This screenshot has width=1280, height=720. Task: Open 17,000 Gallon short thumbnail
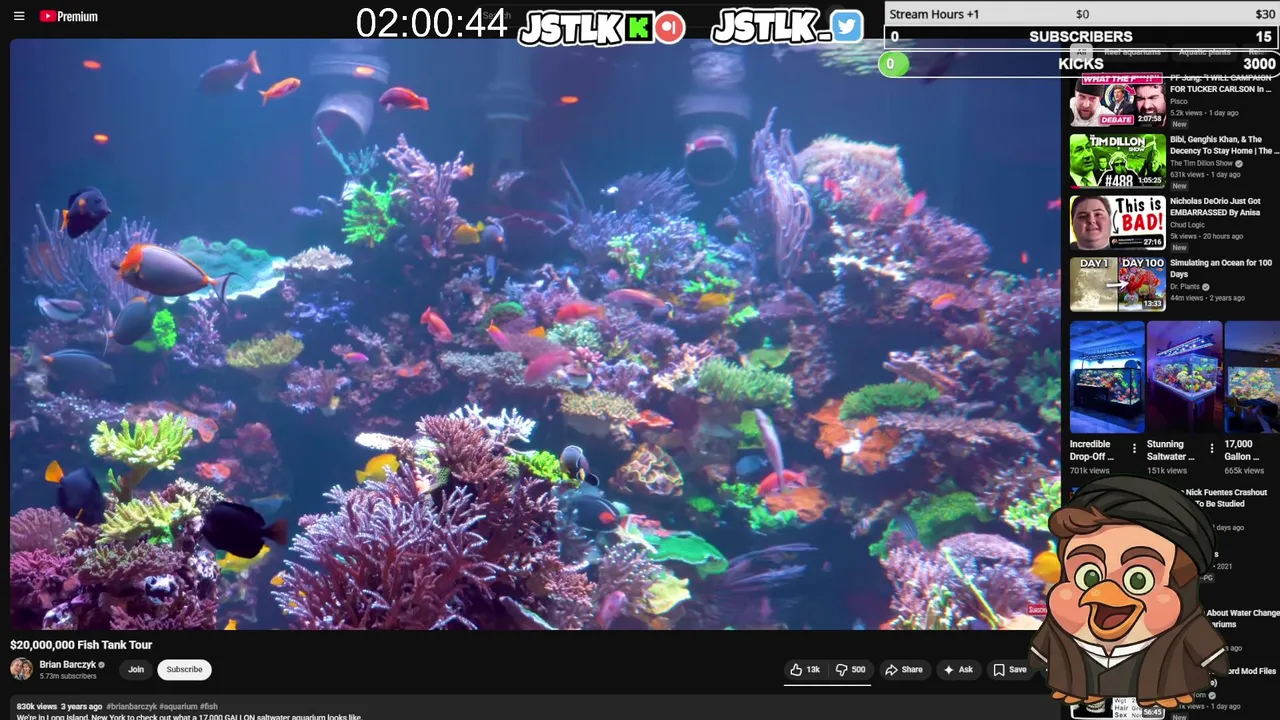(x=1252, y=377)
